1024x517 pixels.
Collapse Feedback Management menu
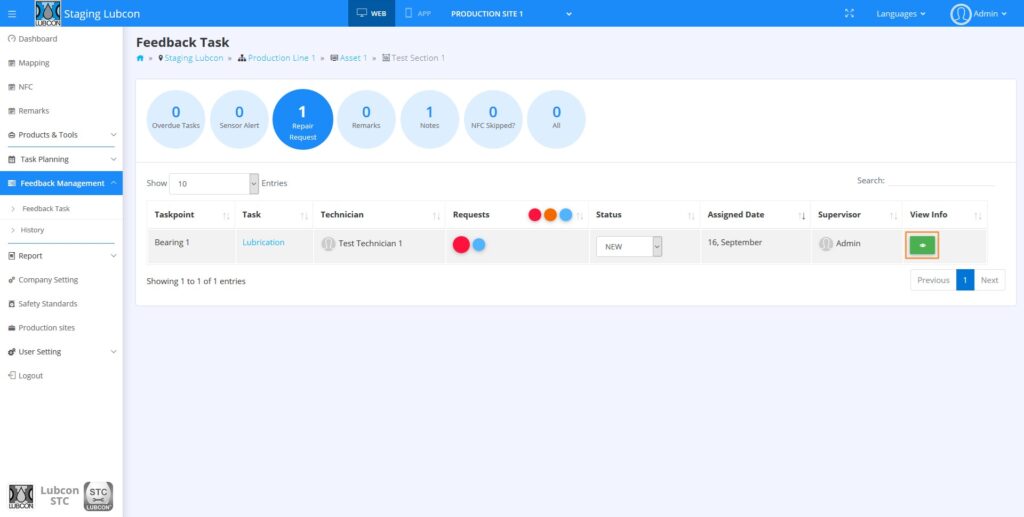[x=61, y=183]
